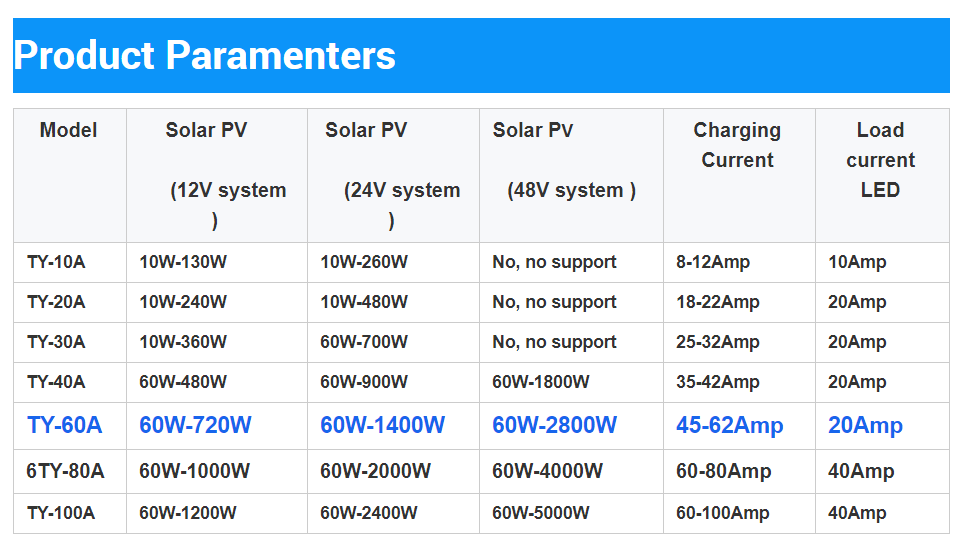
Task: Click the 60W-900W cell
Action: [x=364, y=382]
